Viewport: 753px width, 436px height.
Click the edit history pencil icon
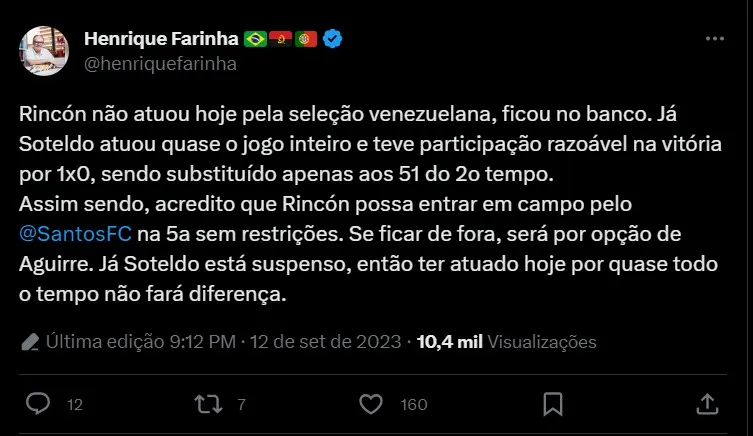(31, 342)
